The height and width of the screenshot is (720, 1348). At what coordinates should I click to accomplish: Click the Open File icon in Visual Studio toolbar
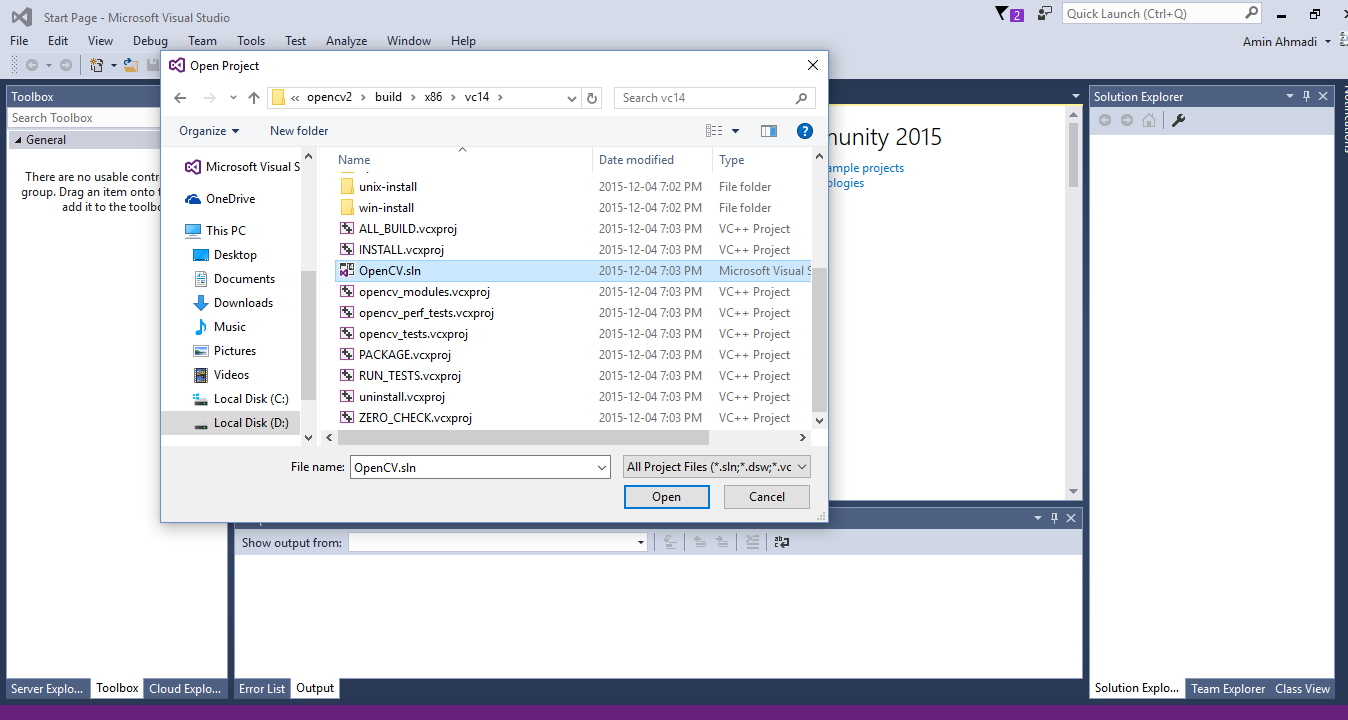click(x=130, y=65)
